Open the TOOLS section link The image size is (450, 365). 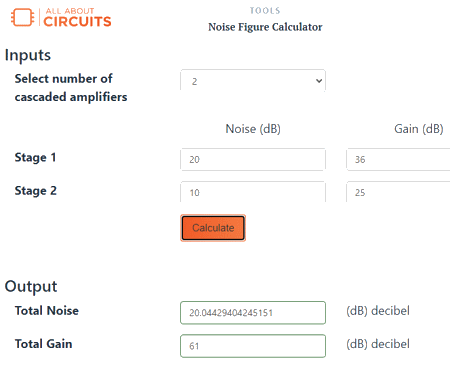[x=265, y=11]
